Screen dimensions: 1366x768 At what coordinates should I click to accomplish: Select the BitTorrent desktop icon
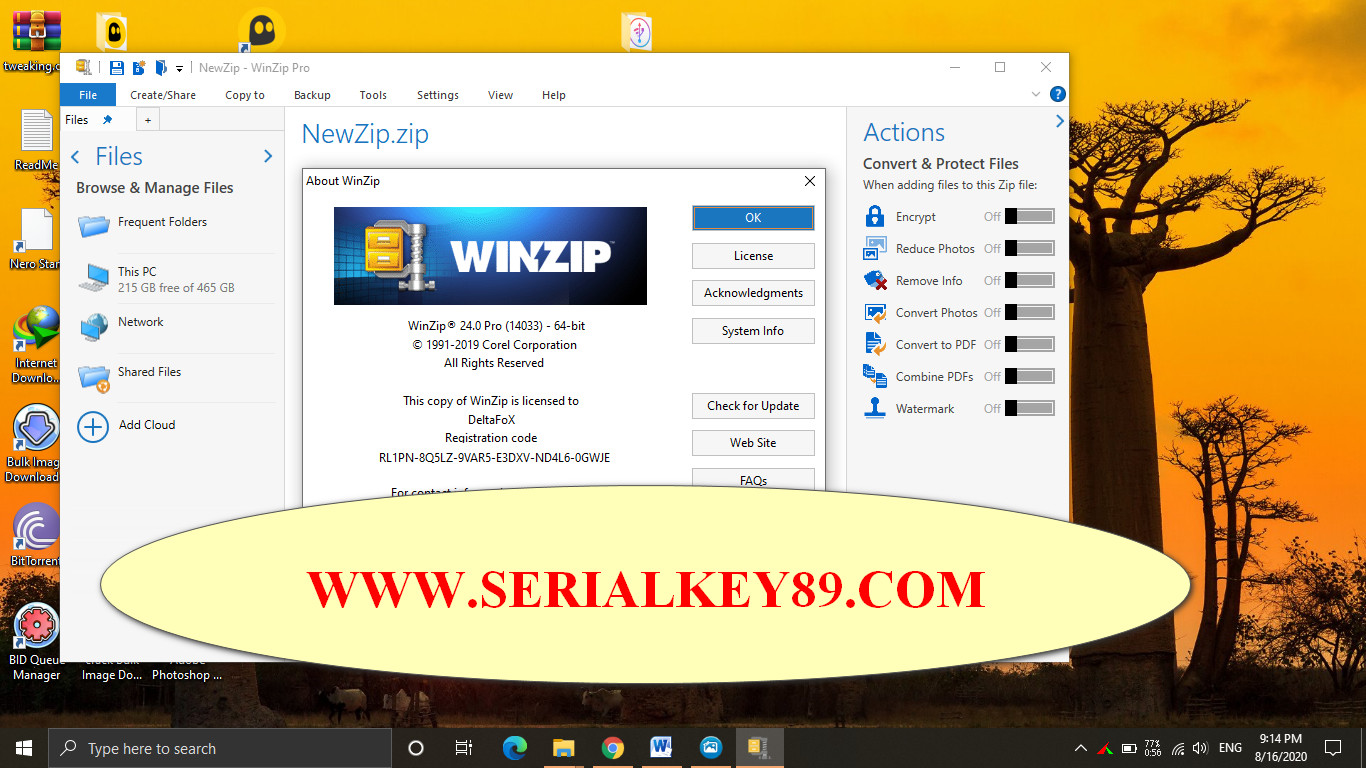pyautogui.click(x=36, y=534)
